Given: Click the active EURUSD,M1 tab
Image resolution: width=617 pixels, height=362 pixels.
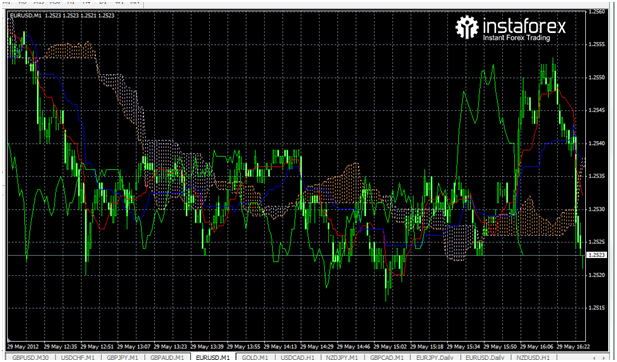Looking at the screenshot, I should tap(212, 357).
